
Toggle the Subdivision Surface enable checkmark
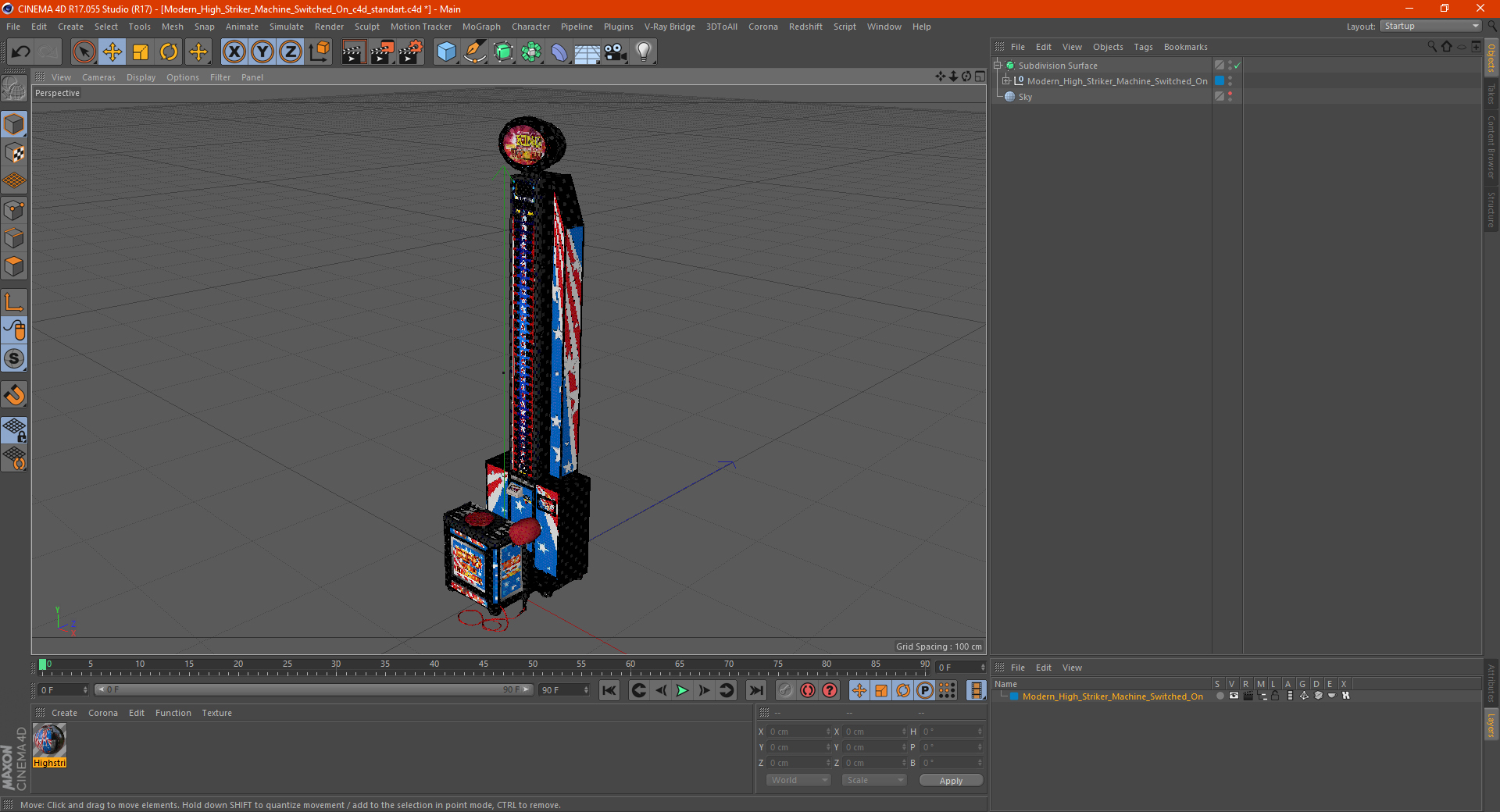1237,66
